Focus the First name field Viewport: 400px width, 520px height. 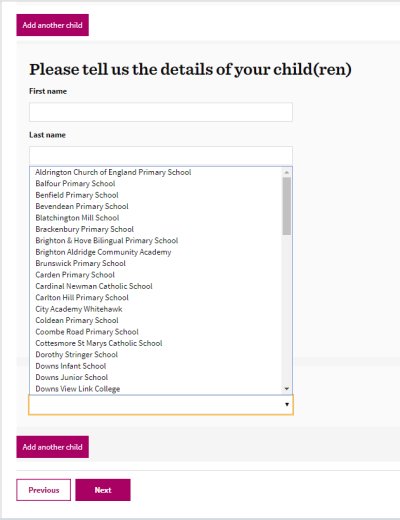coord(161,112)
